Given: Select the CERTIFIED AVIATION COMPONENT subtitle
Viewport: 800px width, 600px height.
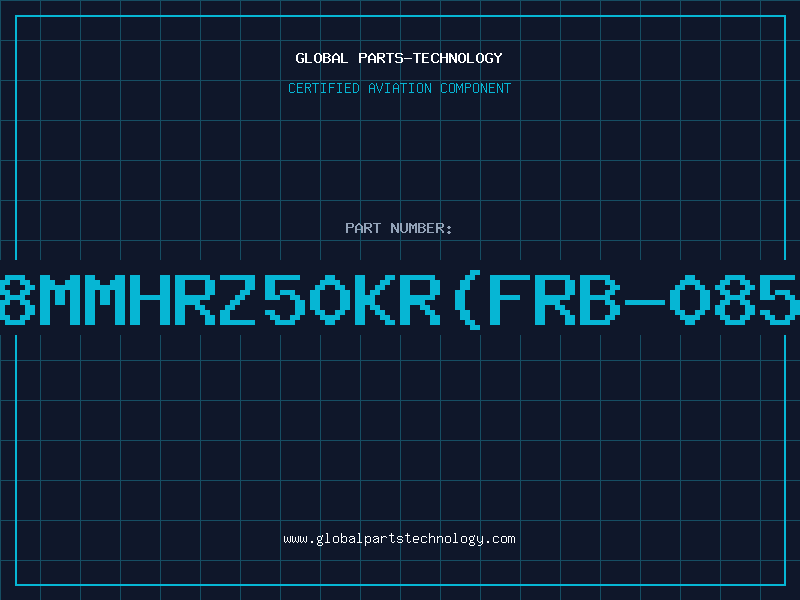Looking at the screenshot, I should click(399, 88).
